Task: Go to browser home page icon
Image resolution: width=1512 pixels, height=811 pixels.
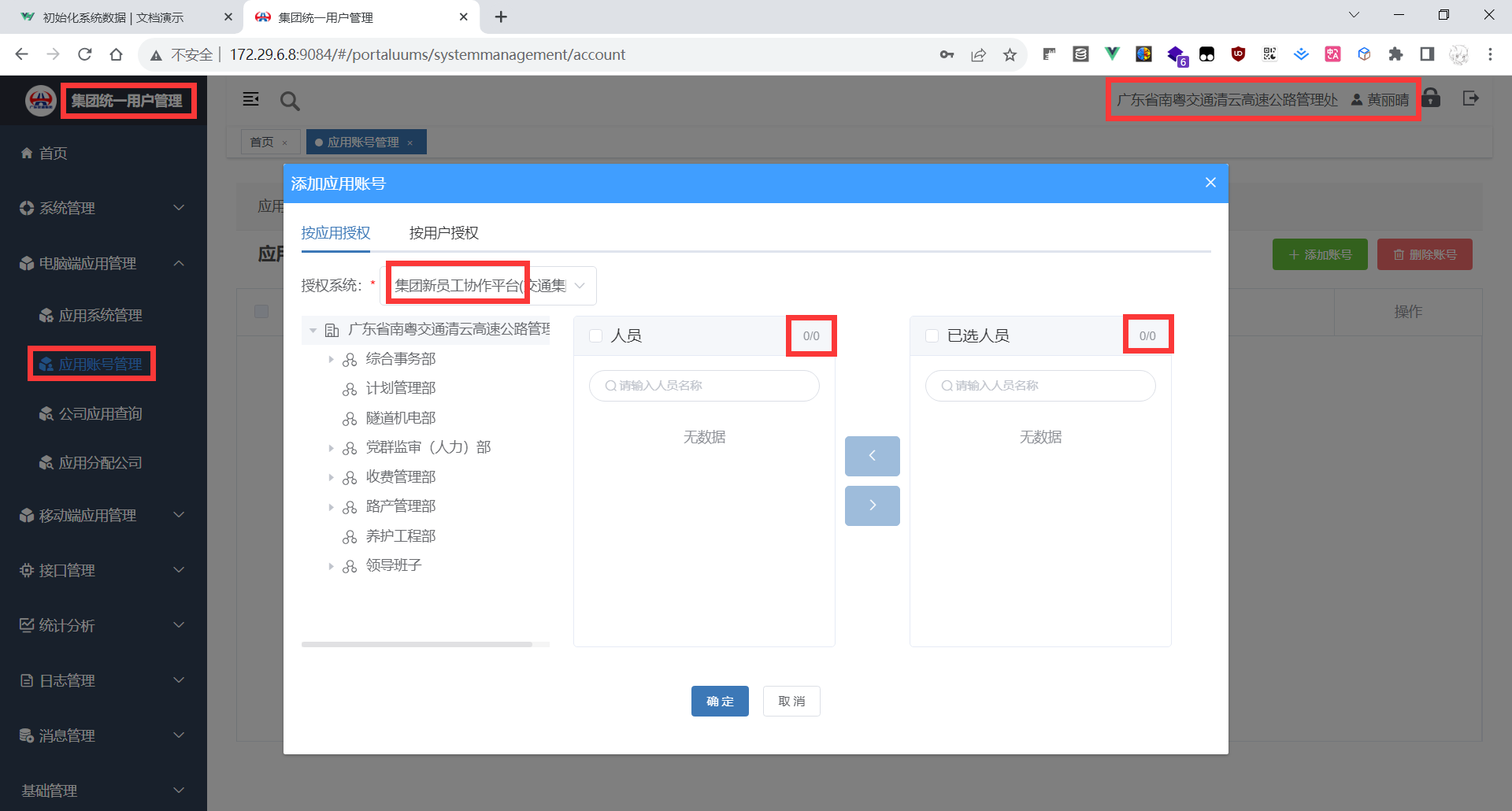Action: tap(117, 54)
